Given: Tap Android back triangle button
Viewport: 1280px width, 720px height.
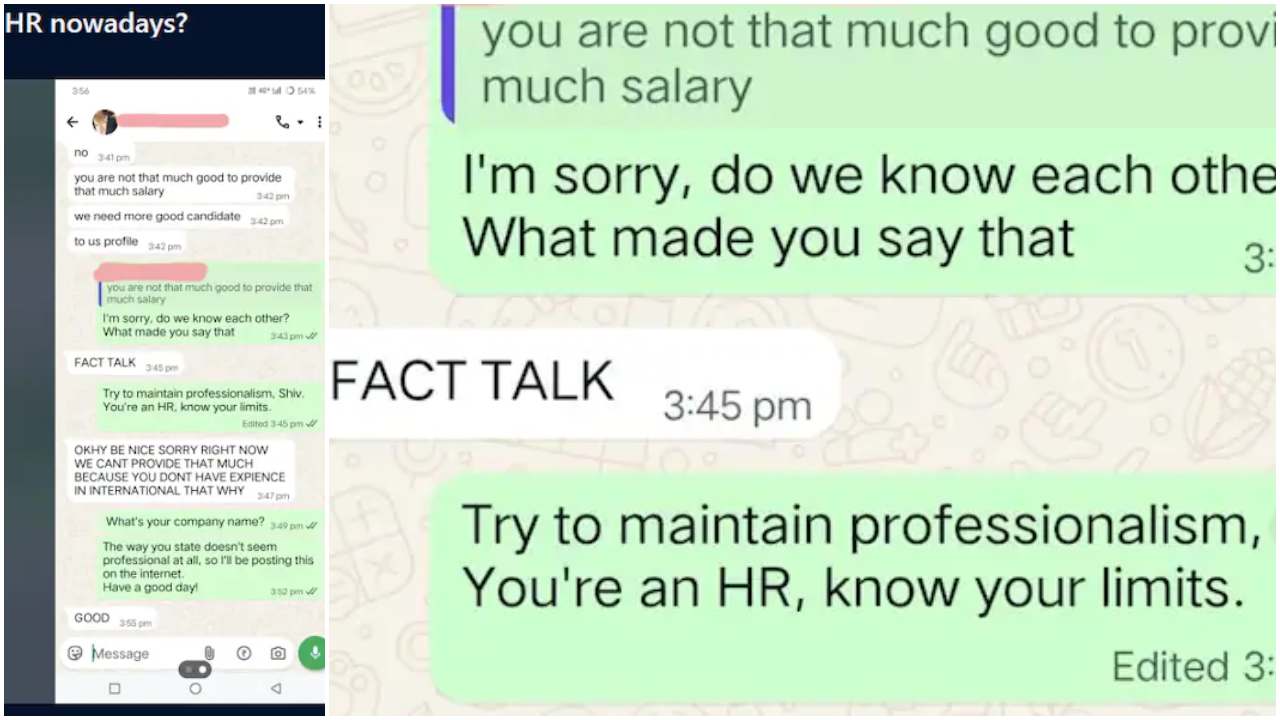Looking at the screenshot, I should click(275, 689).
